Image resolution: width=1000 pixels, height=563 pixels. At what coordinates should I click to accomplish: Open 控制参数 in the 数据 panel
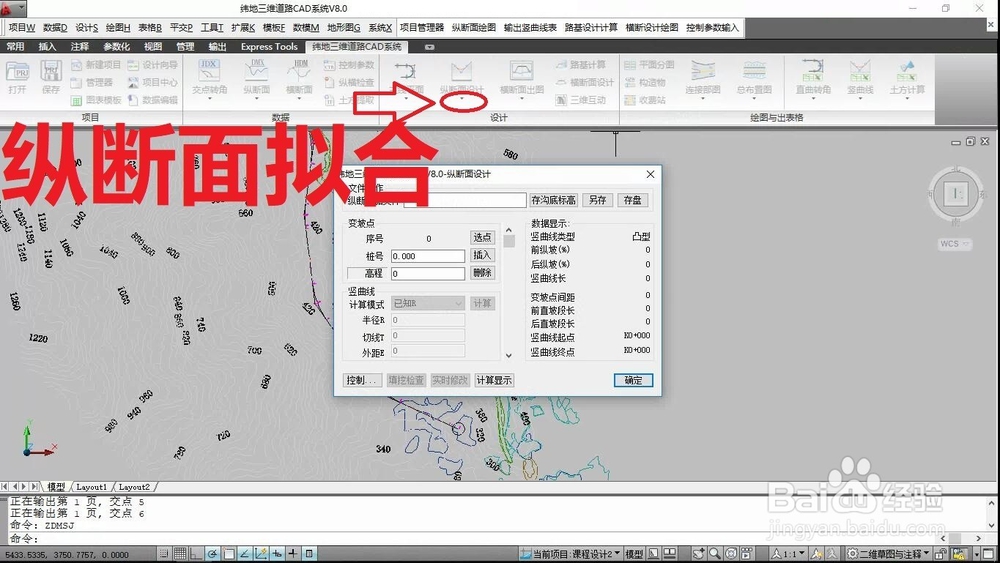(x=349, y=65)
